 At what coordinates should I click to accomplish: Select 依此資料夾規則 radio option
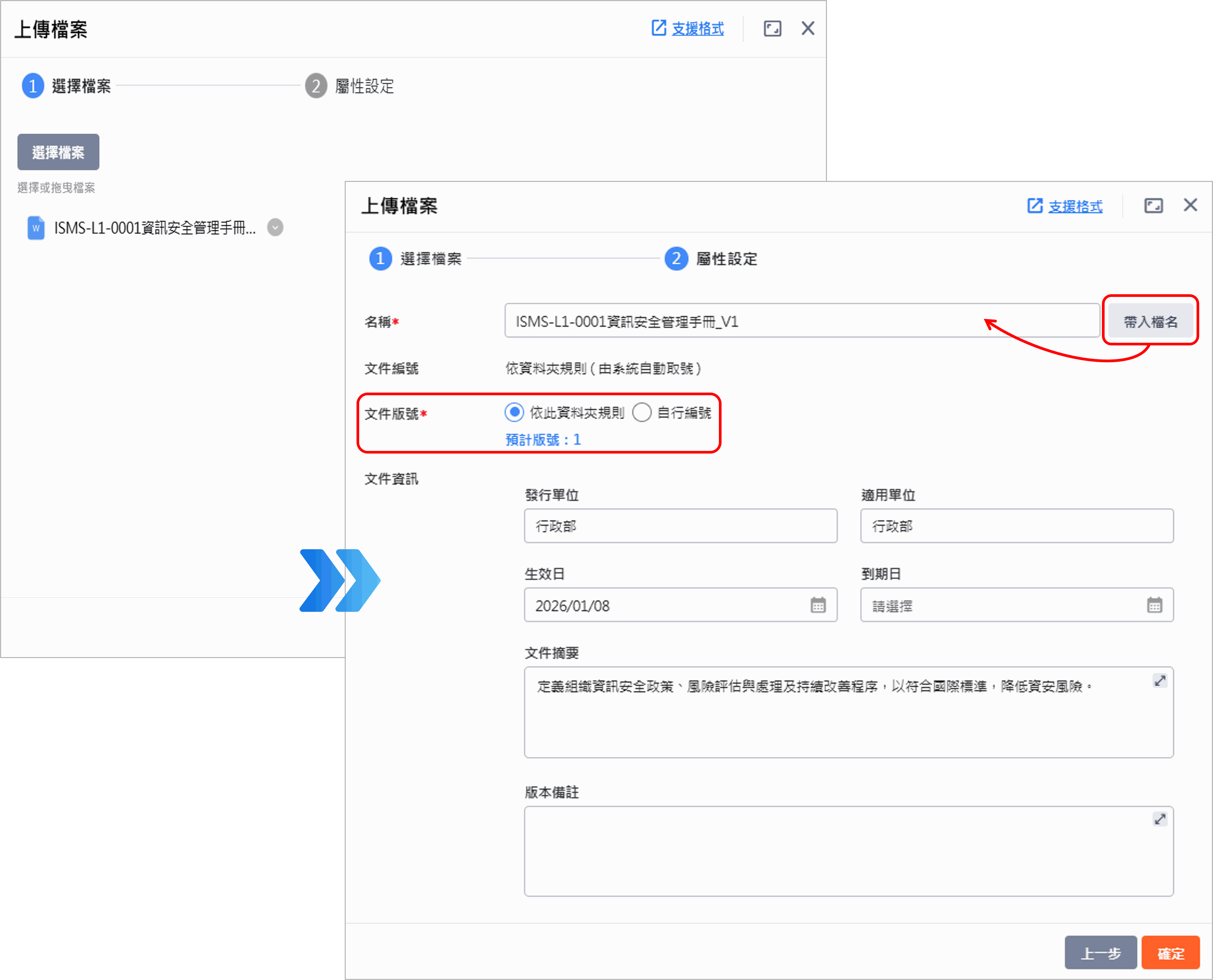(514, 413)
